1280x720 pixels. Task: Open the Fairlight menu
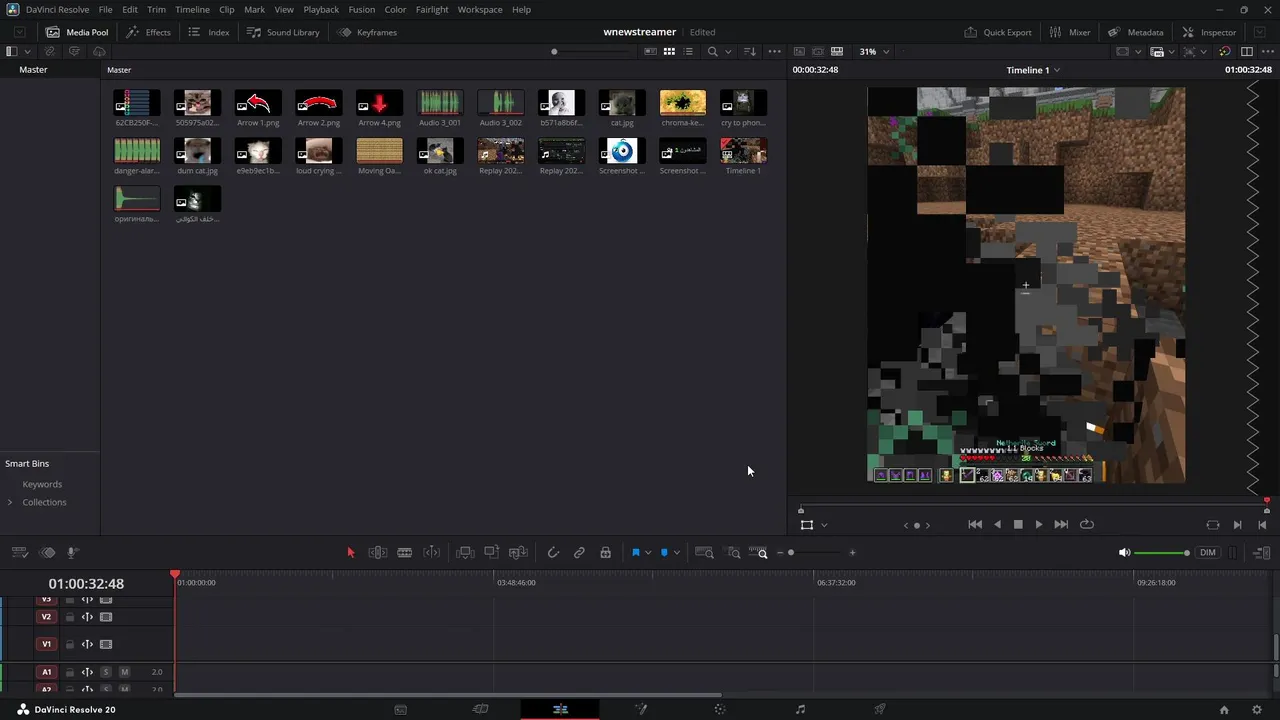coord(432,9)
